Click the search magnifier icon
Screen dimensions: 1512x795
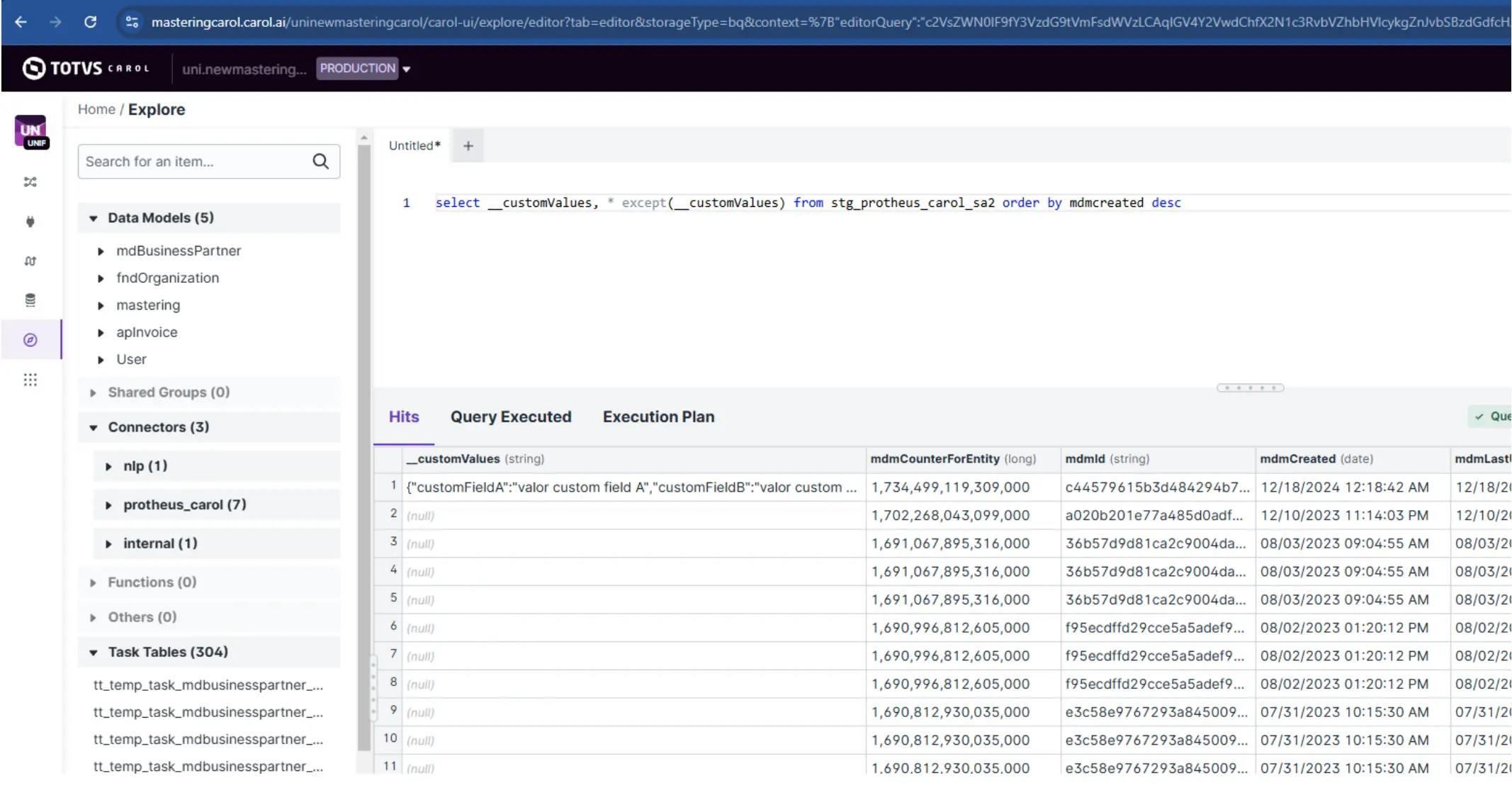(321, 162)
